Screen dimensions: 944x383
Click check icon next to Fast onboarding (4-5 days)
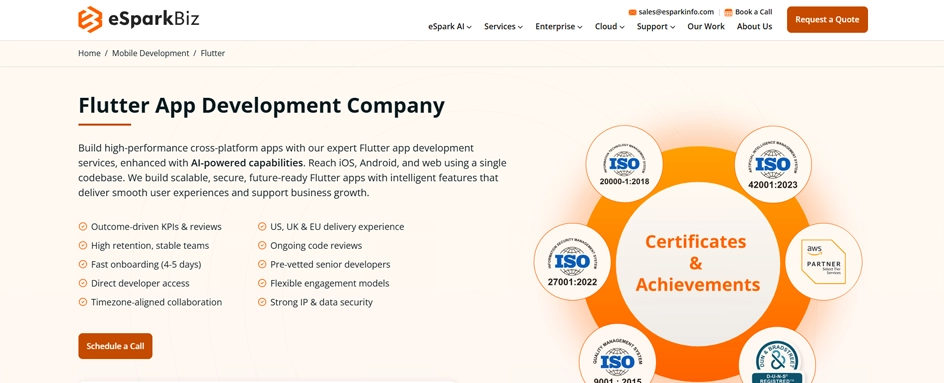click(83, 264)
